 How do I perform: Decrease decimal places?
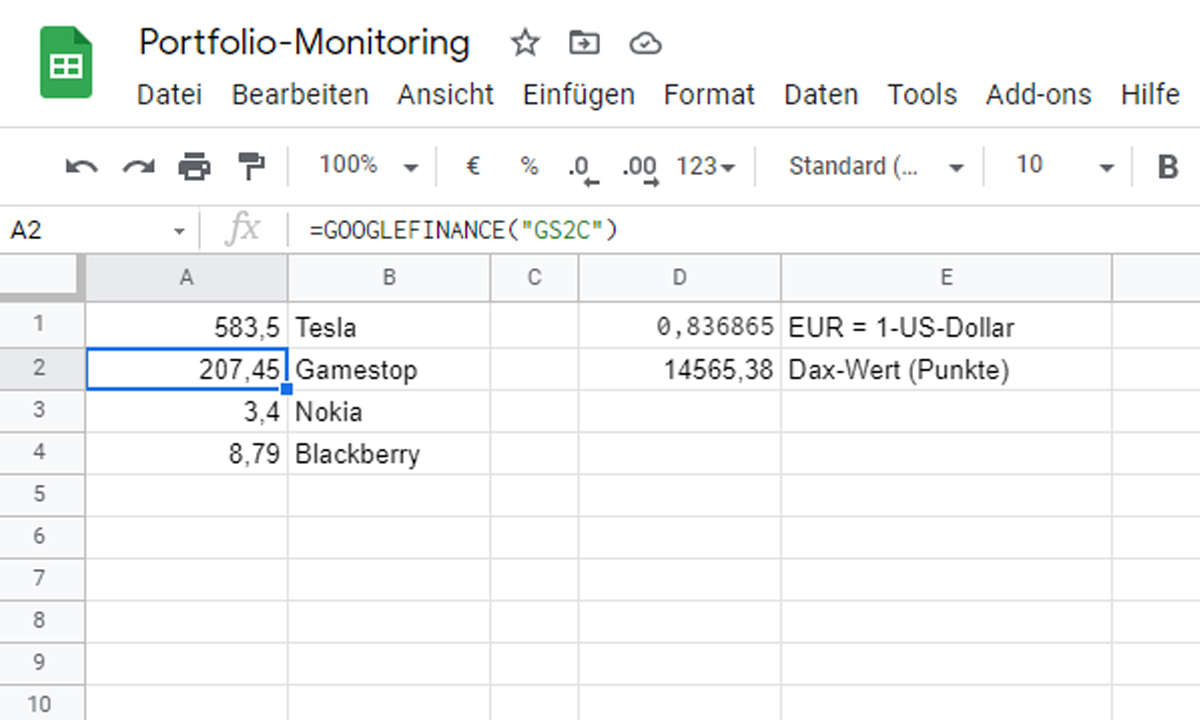pos(583,168)
